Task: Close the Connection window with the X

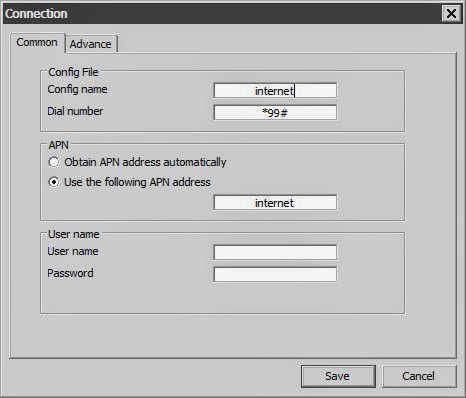Action: point(451,14)
